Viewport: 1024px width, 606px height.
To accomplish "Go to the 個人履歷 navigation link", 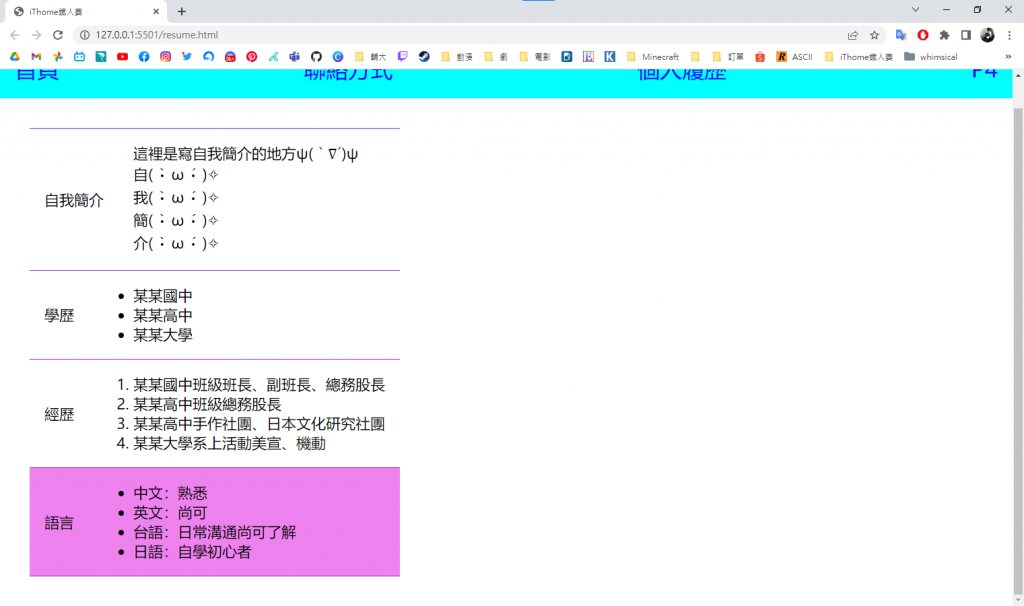I will [682, 73].
